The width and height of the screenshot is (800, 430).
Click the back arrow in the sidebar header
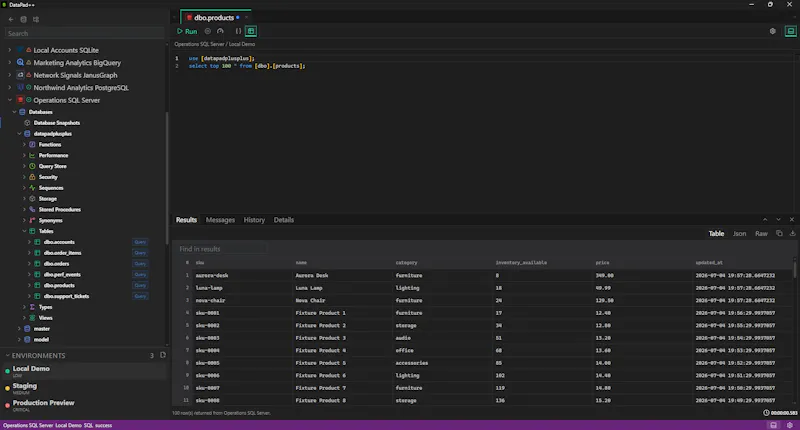[x=11, y=19]
